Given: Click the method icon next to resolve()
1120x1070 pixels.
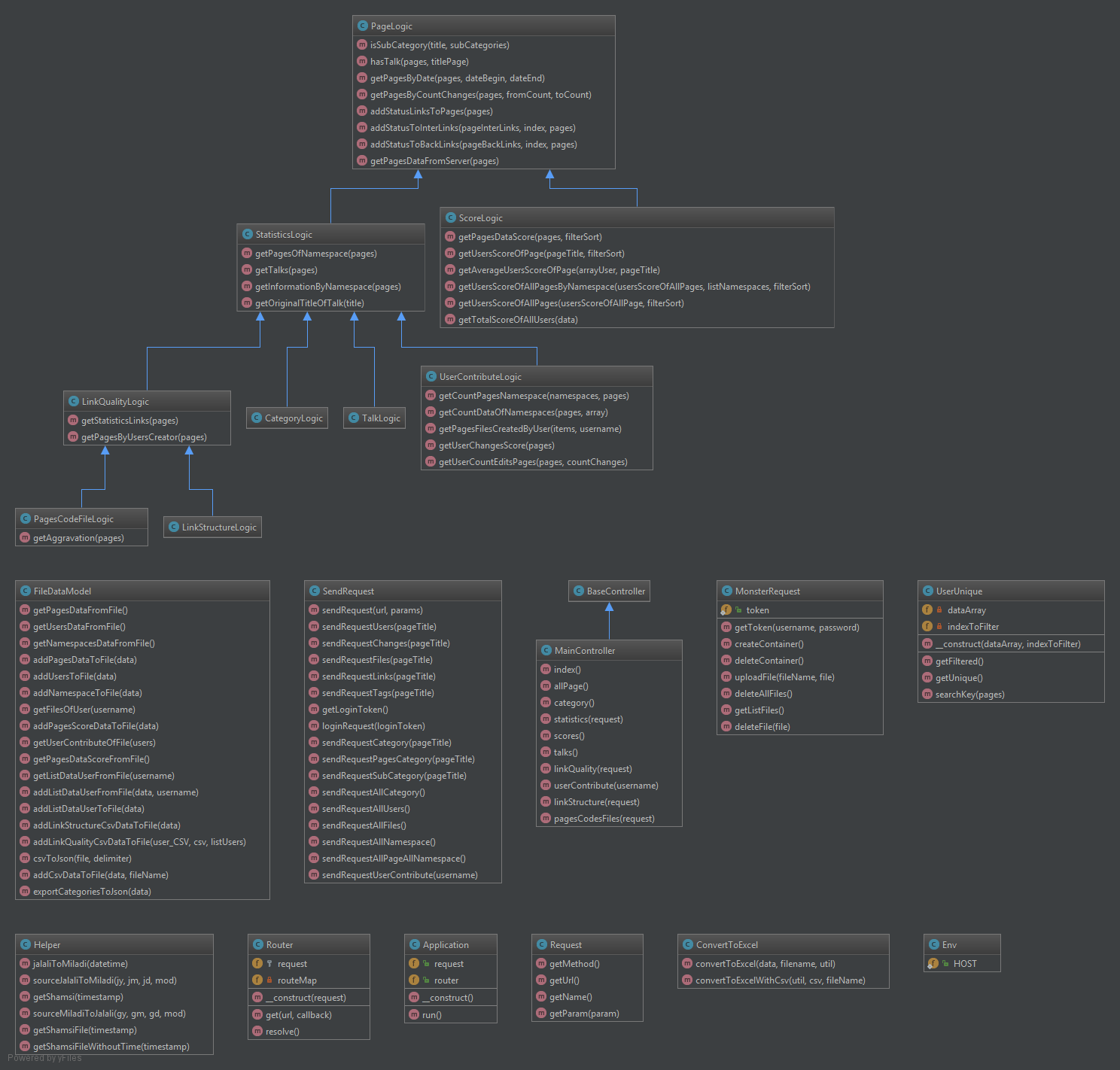Looking at the screenshot, I should 257,1031.
